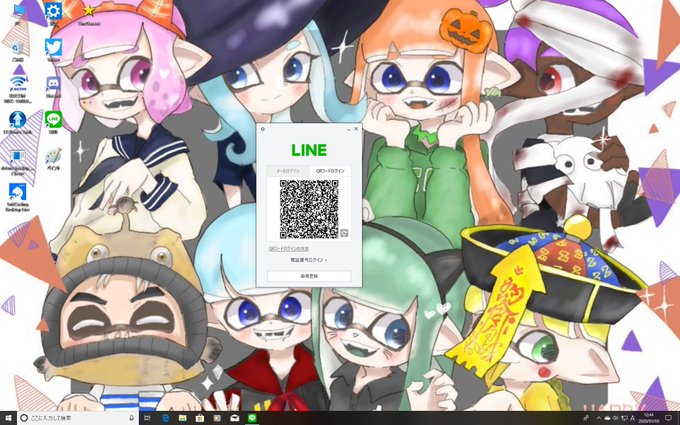Click the new registration button

(309, 276)
